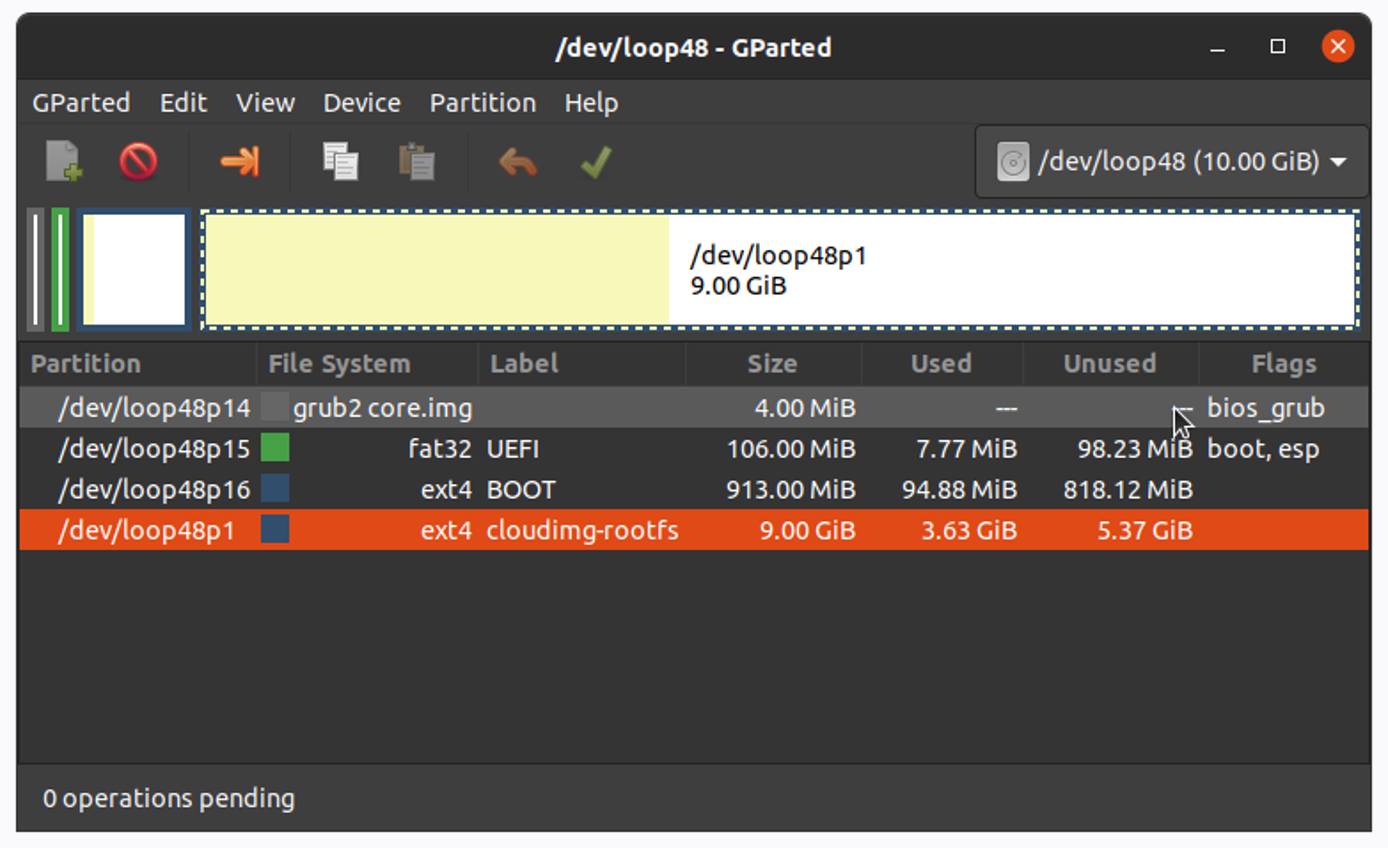Screen dimensions: 1388x848
Task: Click the Resize/Move partition arrow icon
Action: click(239, 161)
